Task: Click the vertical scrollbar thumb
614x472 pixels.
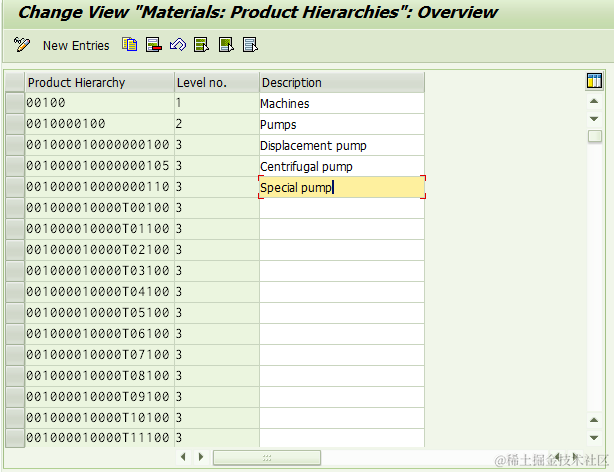Action: 595,136
